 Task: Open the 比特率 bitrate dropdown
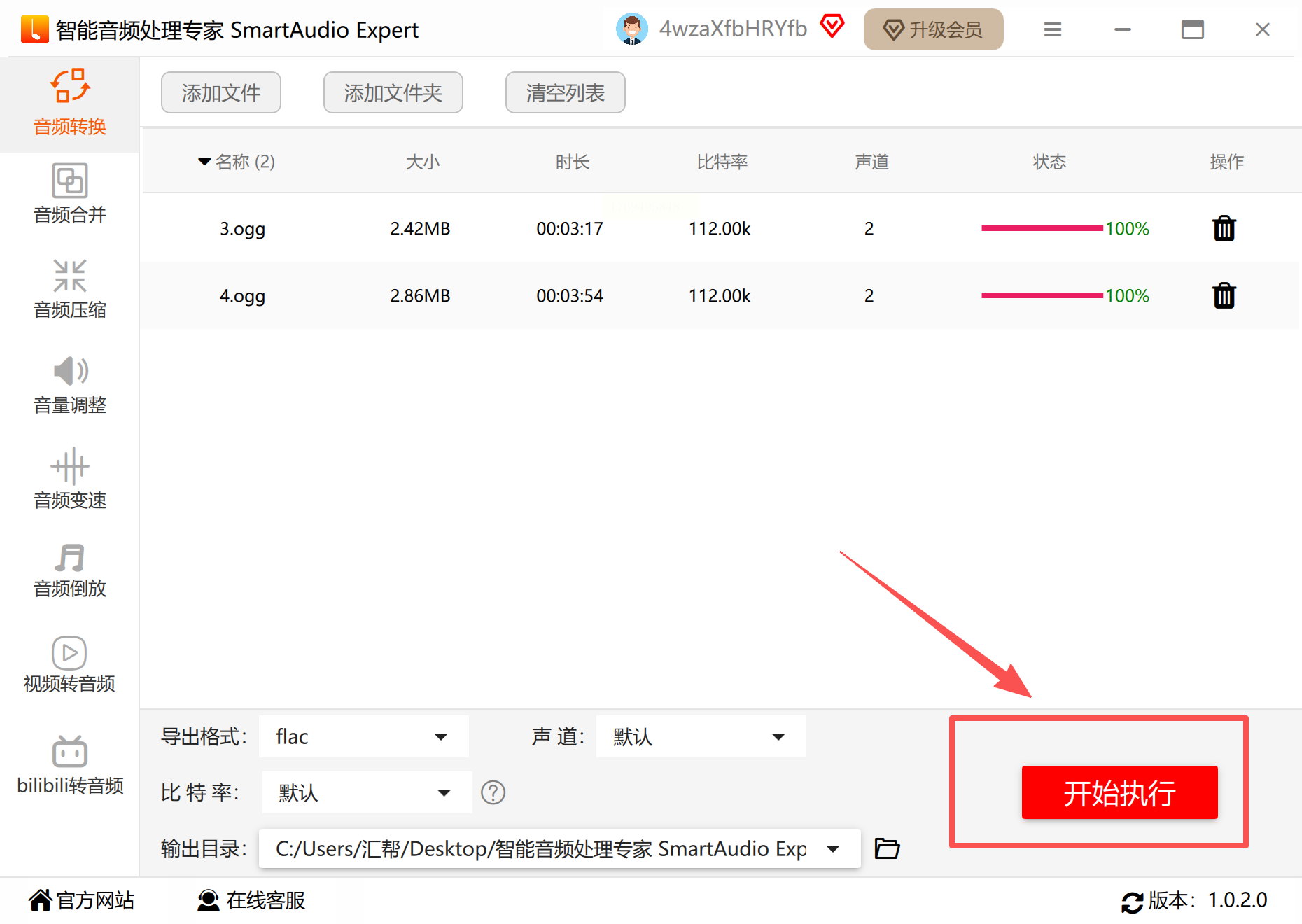coord(367,792)
